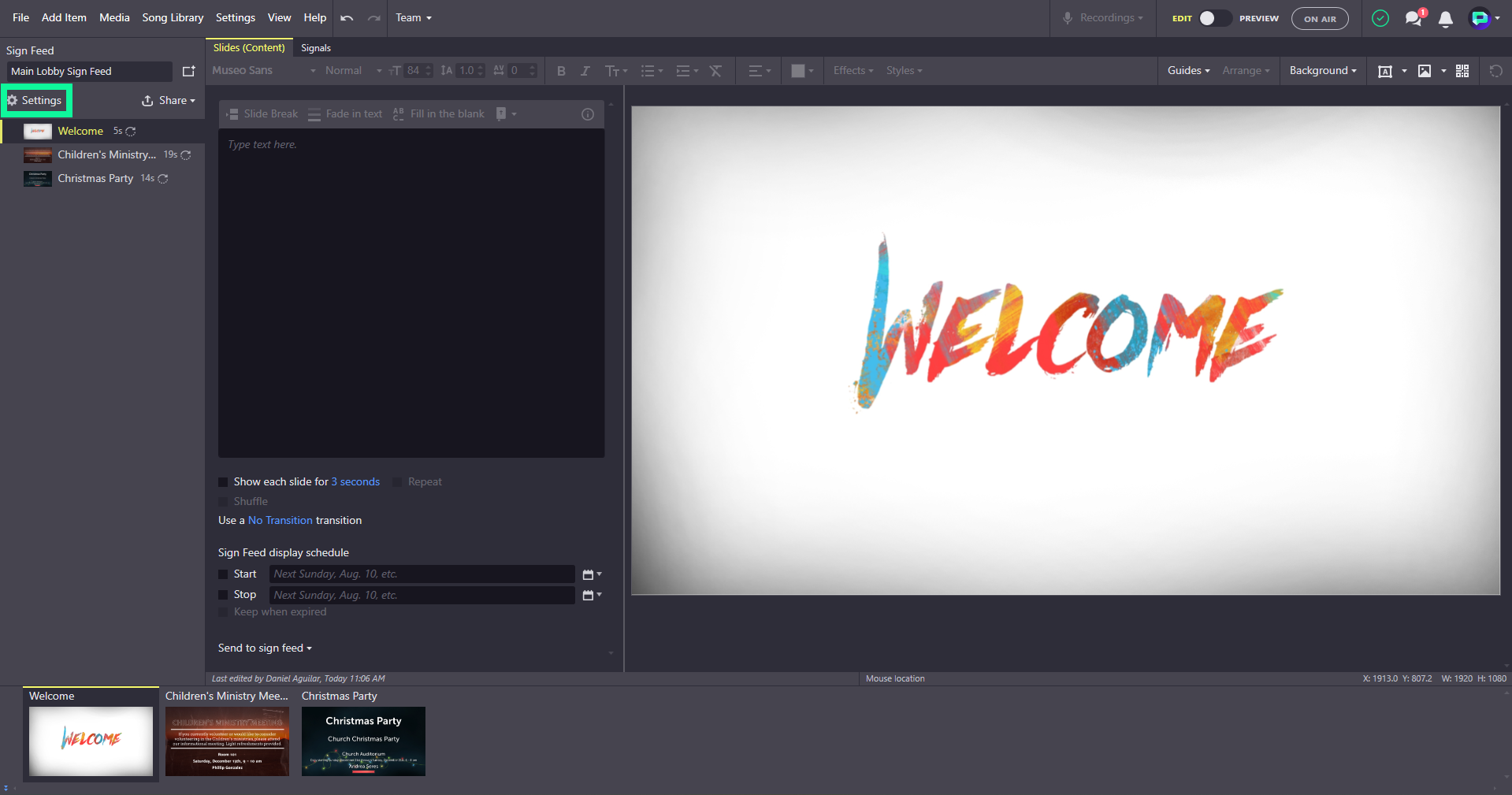Viewport: 1512px width, 795px height.
Task: Click the No Transition link
Action: [280, 521]
